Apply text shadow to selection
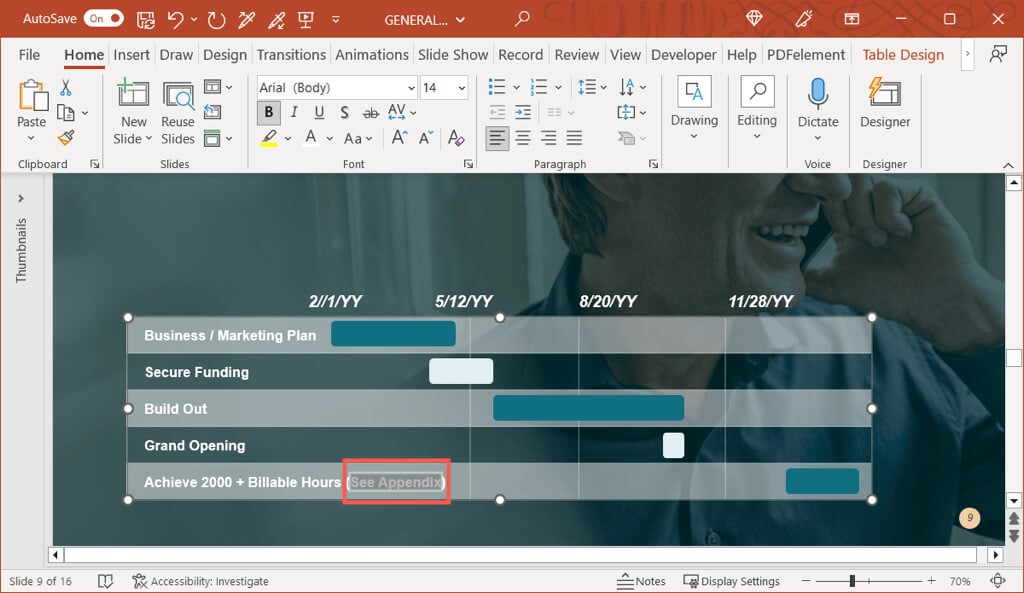Viewport: 1024px width, 593px height. 345,112
